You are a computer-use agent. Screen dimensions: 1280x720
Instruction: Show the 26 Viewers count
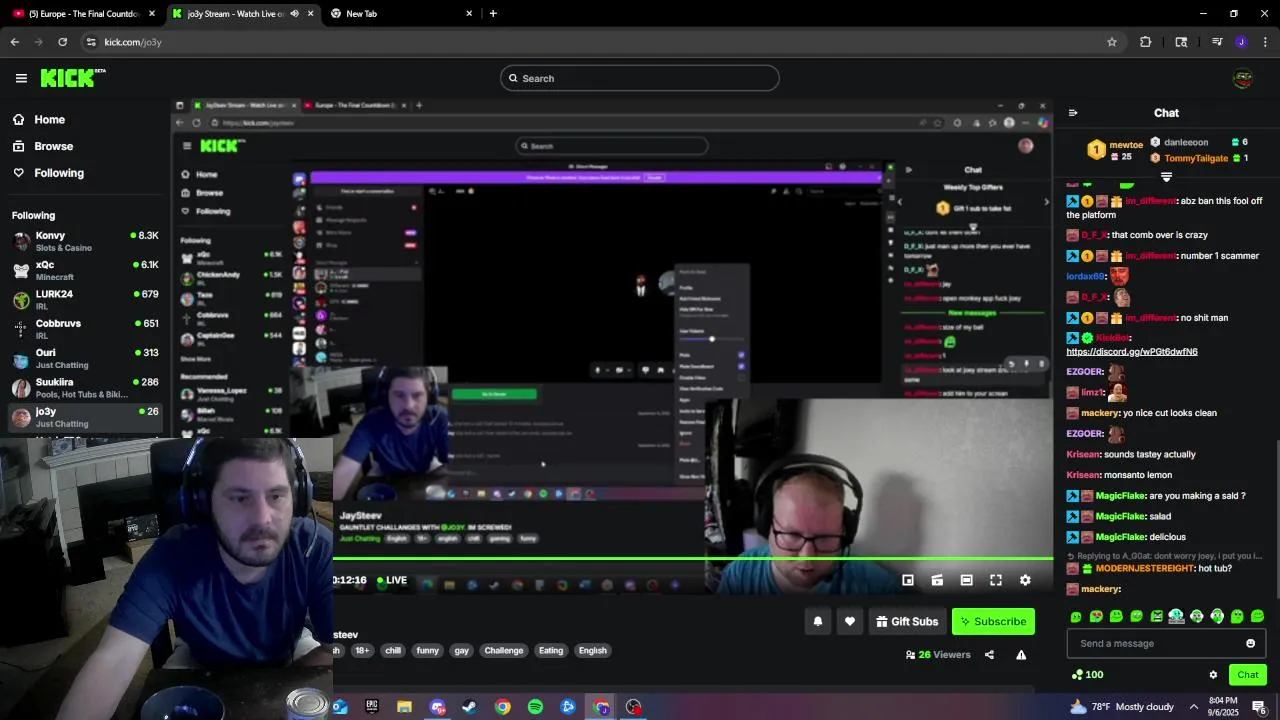tap(938, 655)
